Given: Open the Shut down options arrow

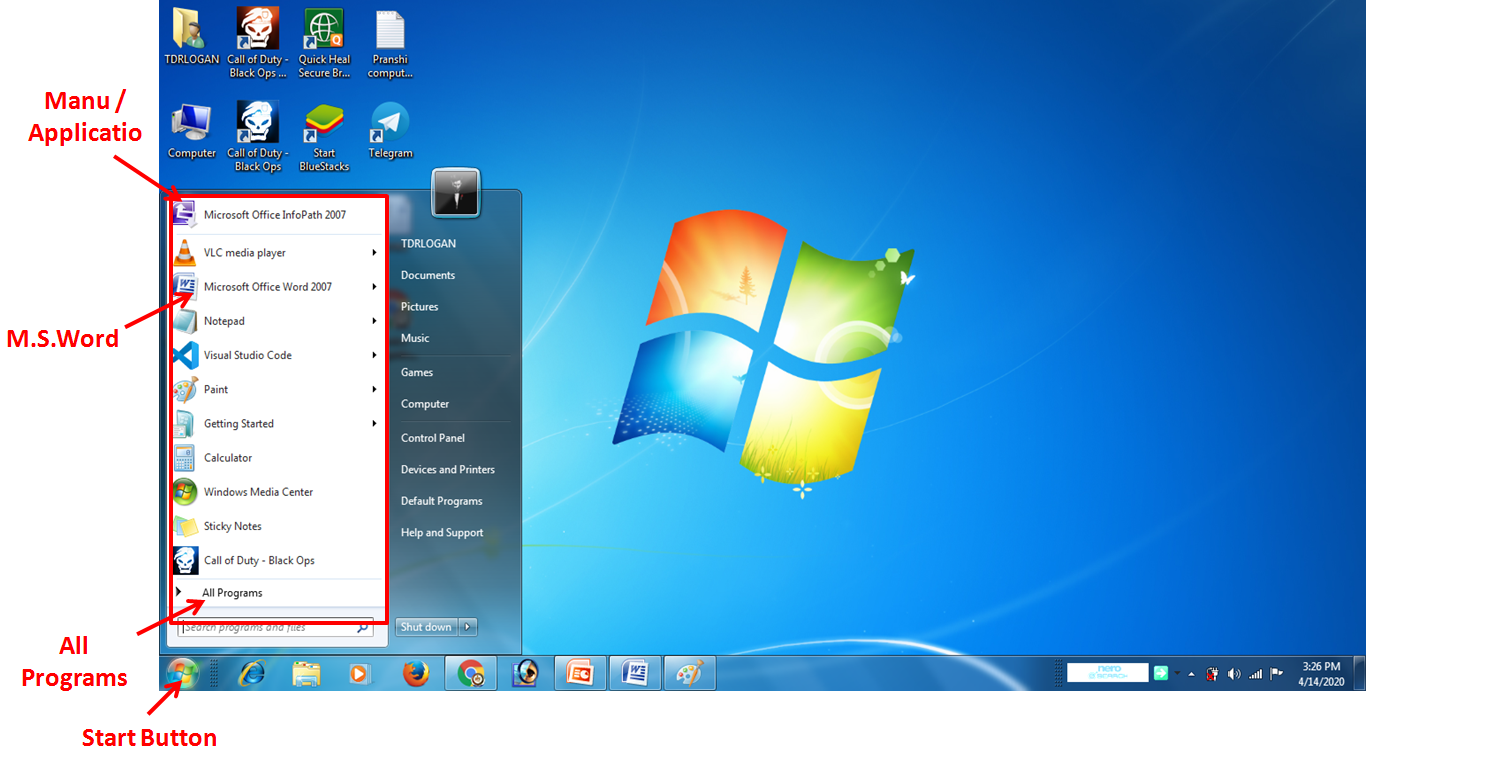Looking at the screenshot, I should pos(468,627).
